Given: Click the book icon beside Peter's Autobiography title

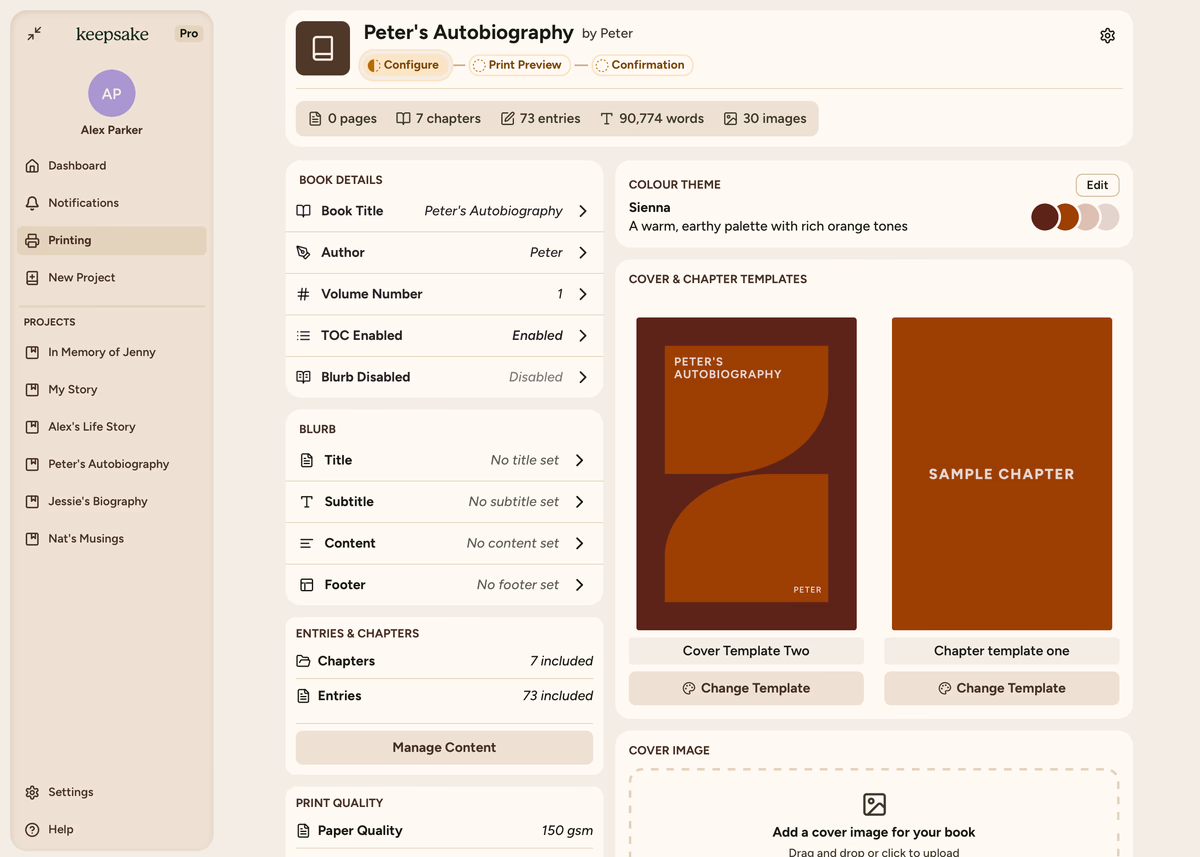Looking at the screenshot, I should click(322, 48).
